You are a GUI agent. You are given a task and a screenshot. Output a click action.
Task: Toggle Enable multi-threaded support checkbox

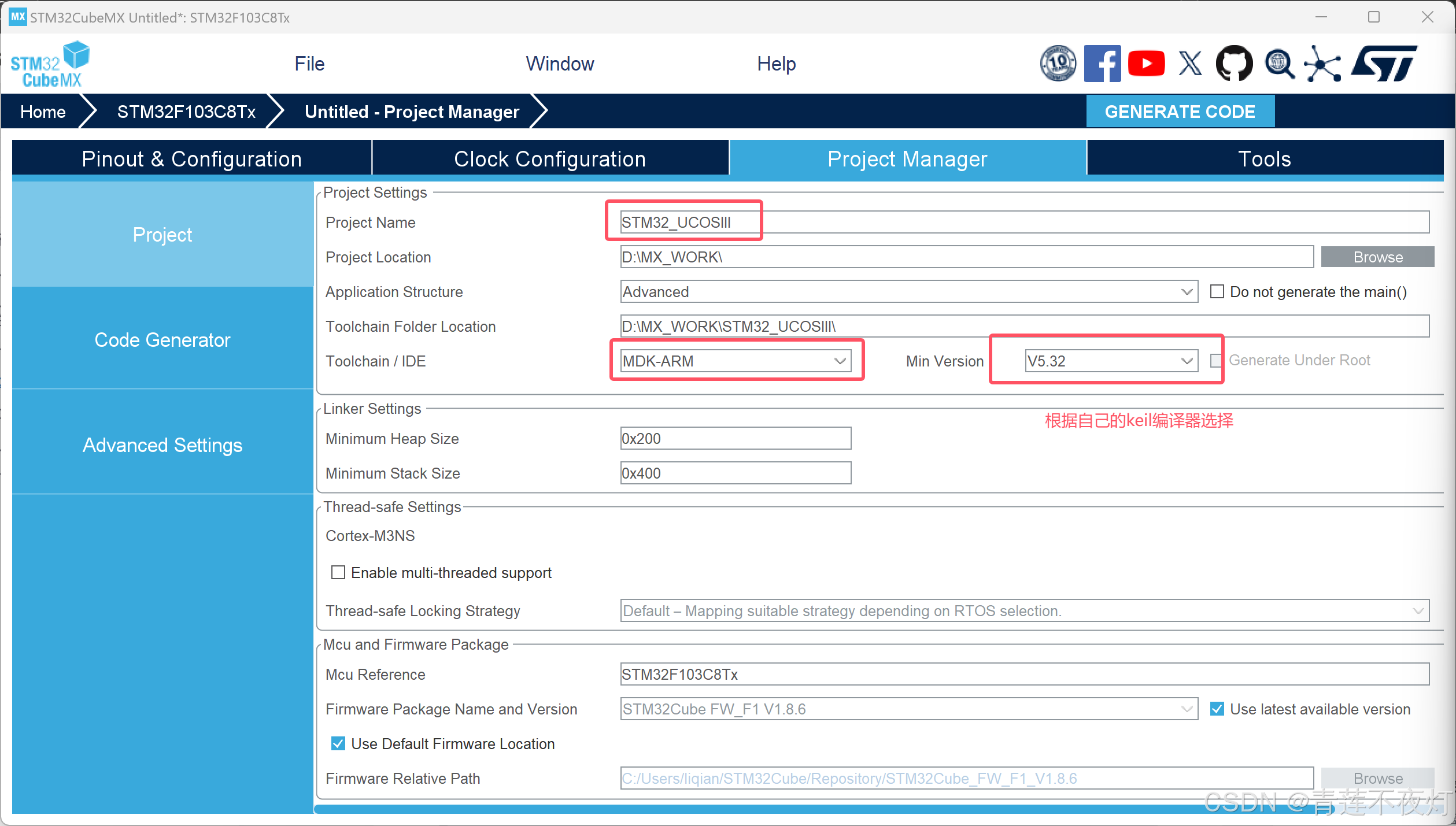[x=338, y=572]
